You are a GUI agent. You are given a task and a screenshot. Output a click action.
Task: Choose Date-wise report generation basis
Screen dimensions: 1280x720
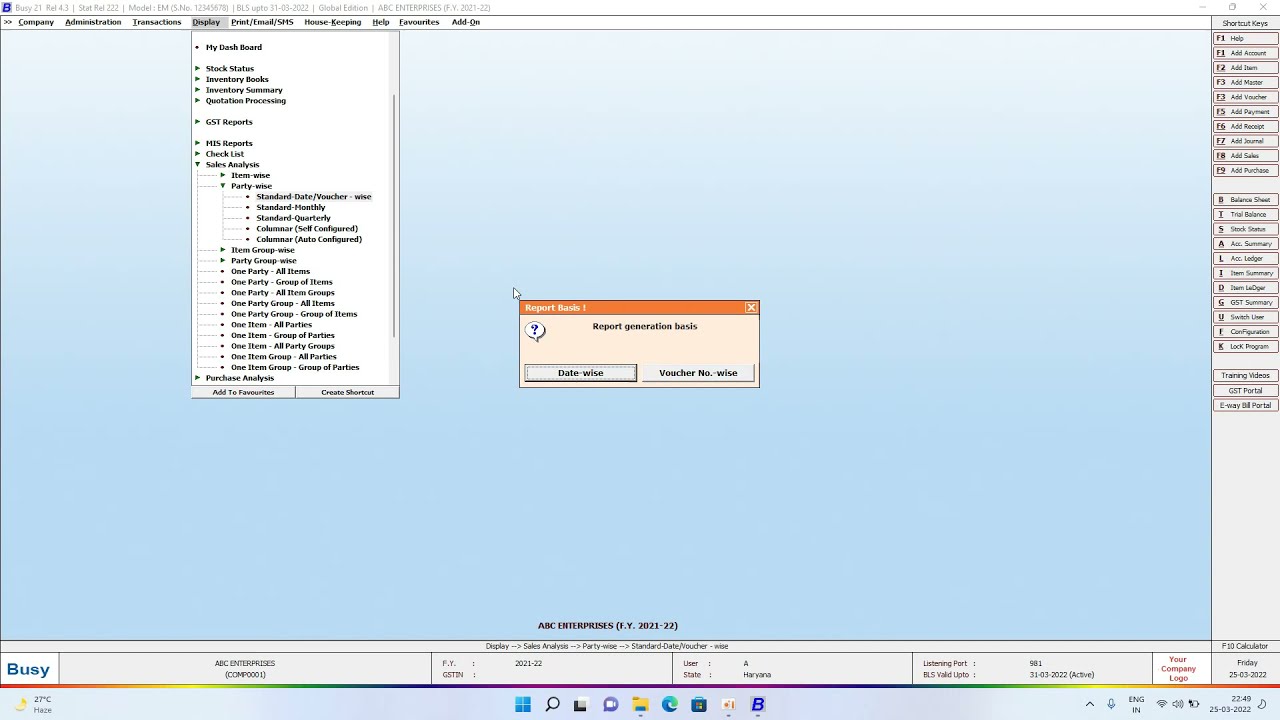581,373
